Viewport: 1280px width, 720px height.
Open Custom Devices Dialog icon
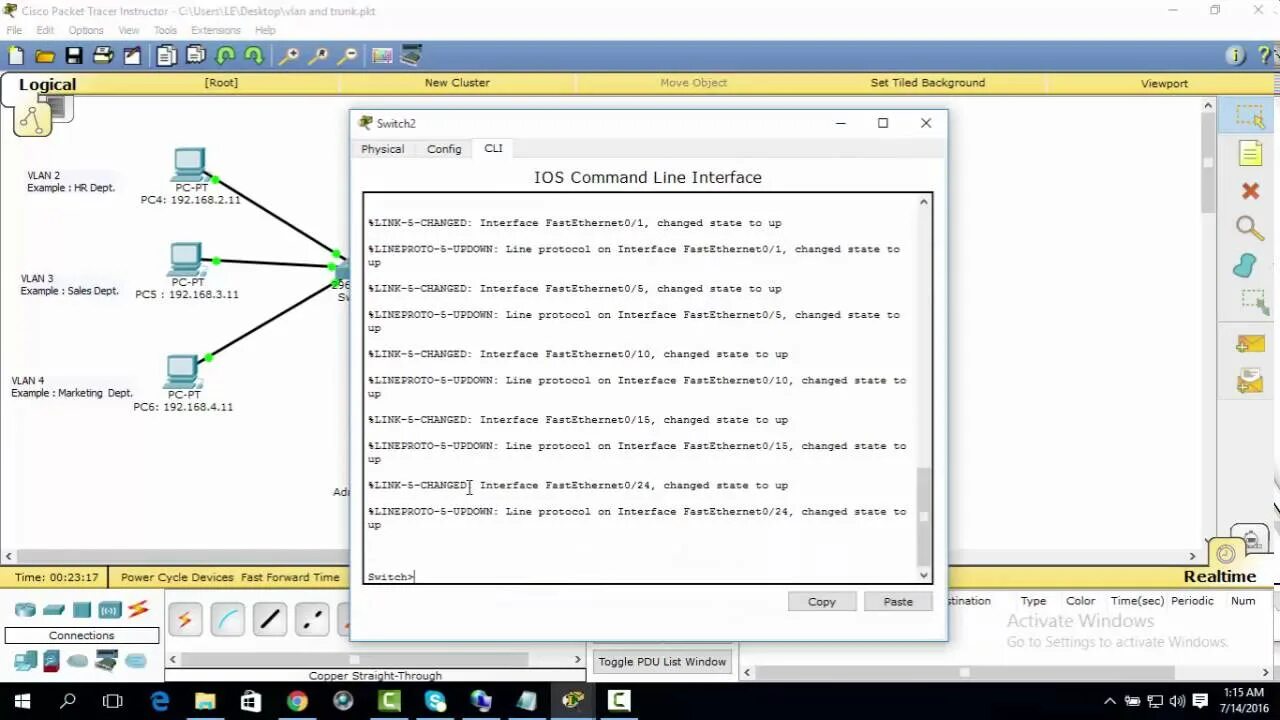click(x=411, y=56)
